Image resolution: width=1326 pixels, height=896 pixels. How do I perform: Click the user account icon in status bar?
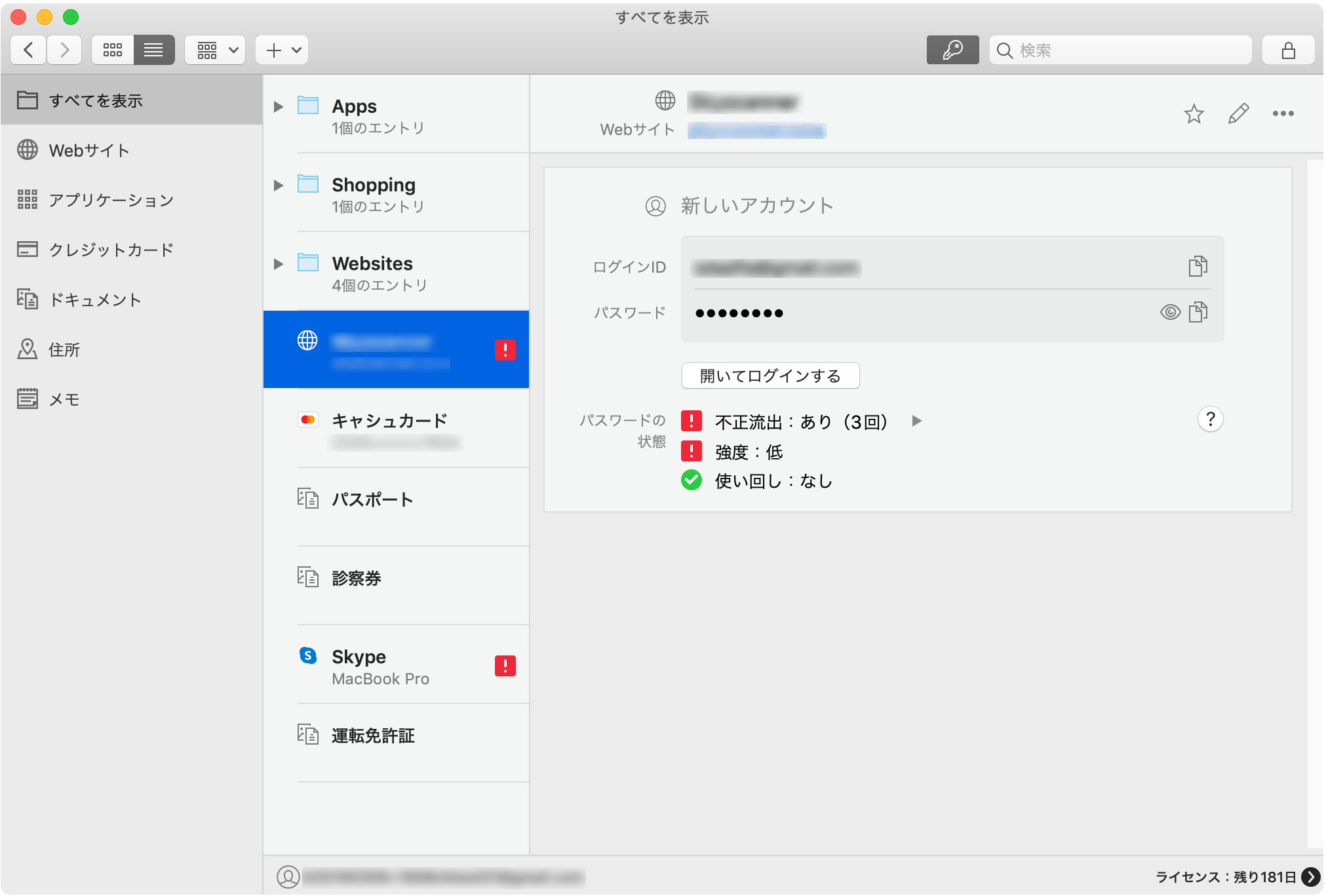tap(288, 877)
